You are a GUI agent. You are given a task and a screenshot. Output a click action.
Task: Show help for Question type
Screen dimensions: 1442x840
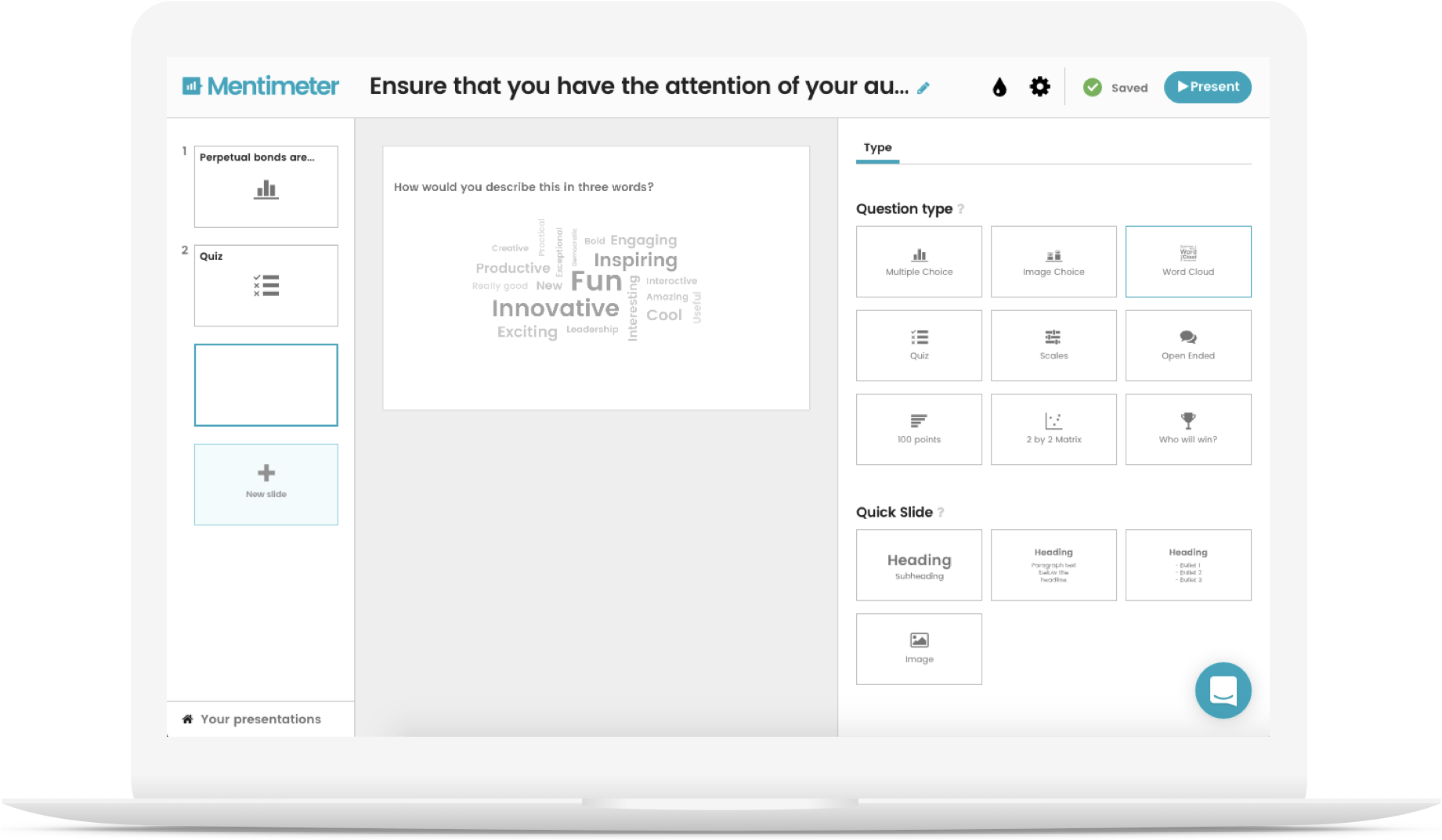tap(961, 209)
